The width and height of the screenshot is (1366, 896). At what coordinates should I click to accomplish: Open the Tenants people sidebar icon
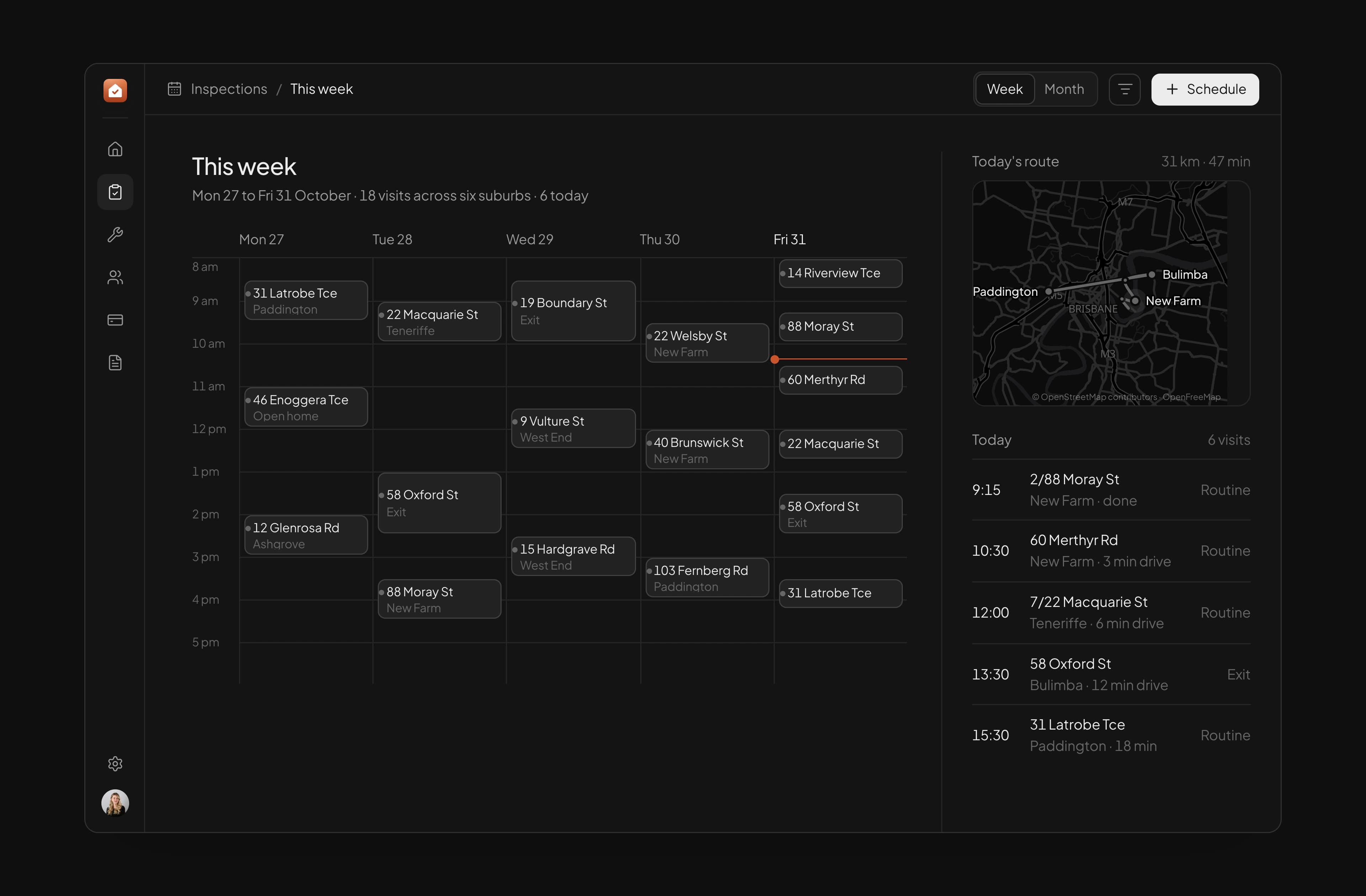coord(115,277)
